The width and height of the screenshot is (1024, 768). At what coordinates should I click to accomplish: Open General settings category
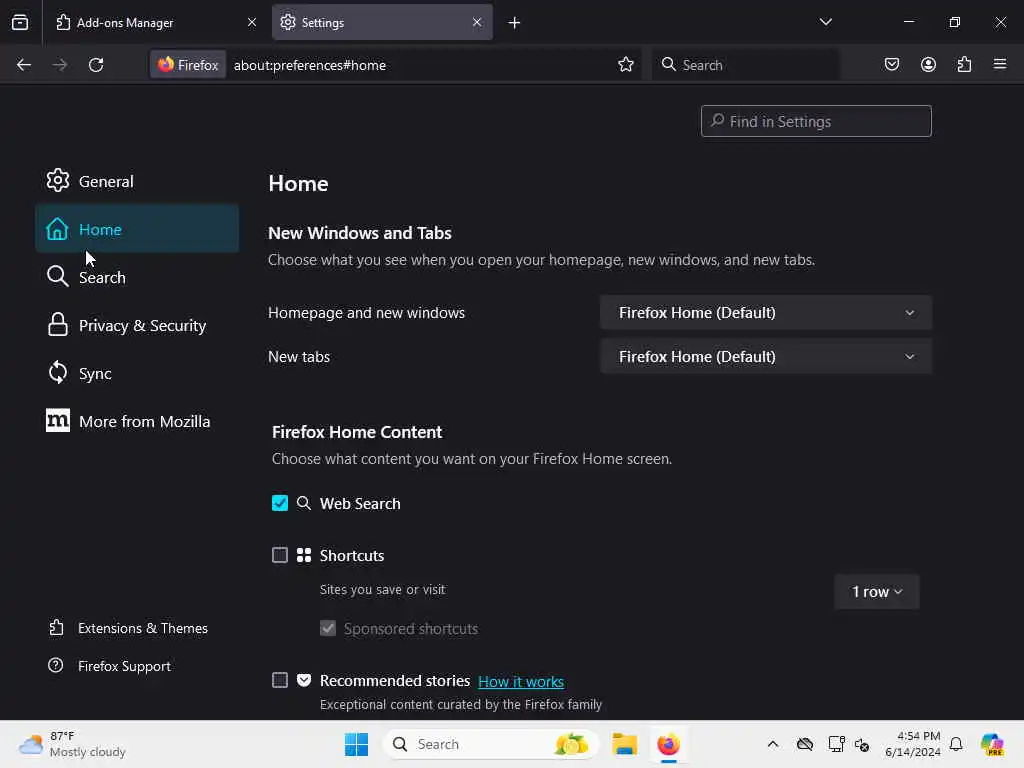point(137,182)
